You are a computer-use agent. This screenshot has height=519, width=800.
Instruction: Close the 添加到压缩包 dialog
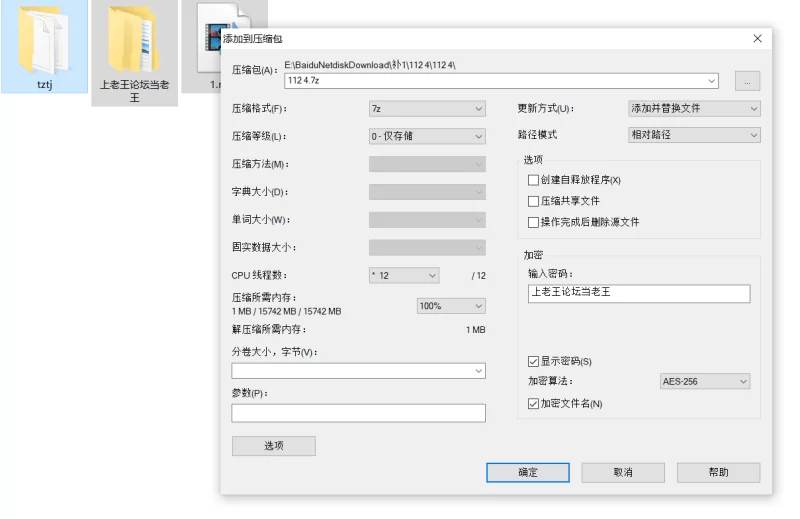tap(757, 39)
